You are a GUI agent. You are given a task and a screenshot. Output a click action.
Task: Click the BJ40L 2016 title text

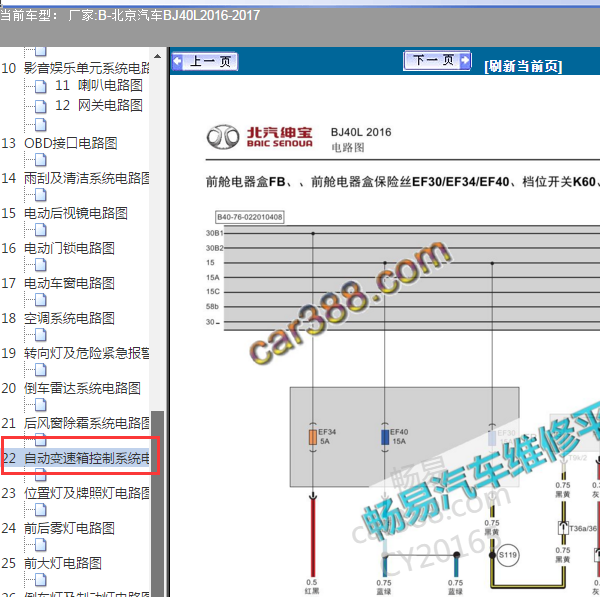pos(361,132)
